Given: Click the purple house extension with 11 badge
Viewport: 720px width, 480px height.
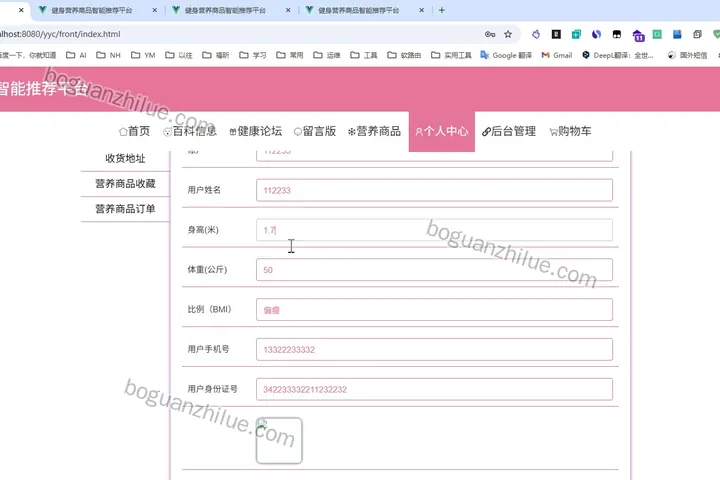Looking at the screenshot, I should tap(638, 35).
